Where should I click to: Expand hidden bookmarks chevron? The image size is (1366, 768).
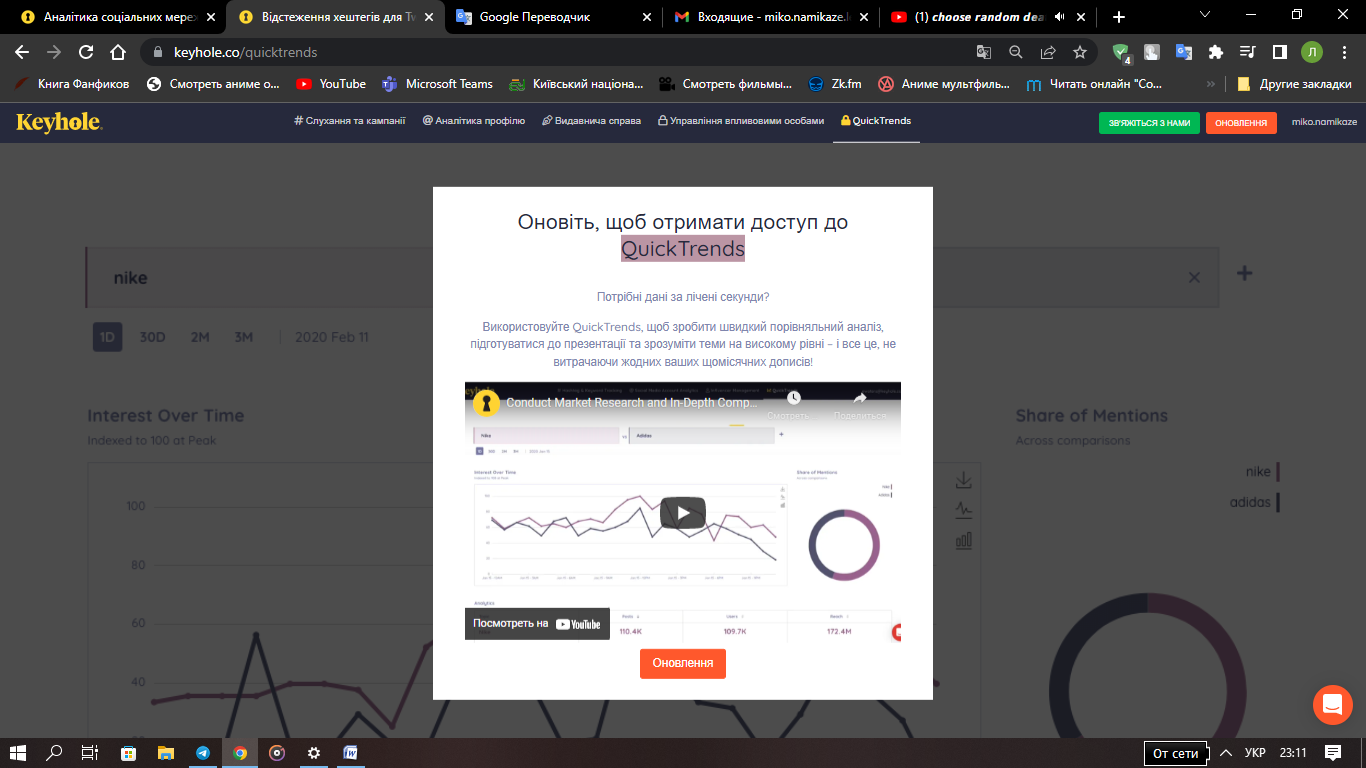[x=1211, y=84]
